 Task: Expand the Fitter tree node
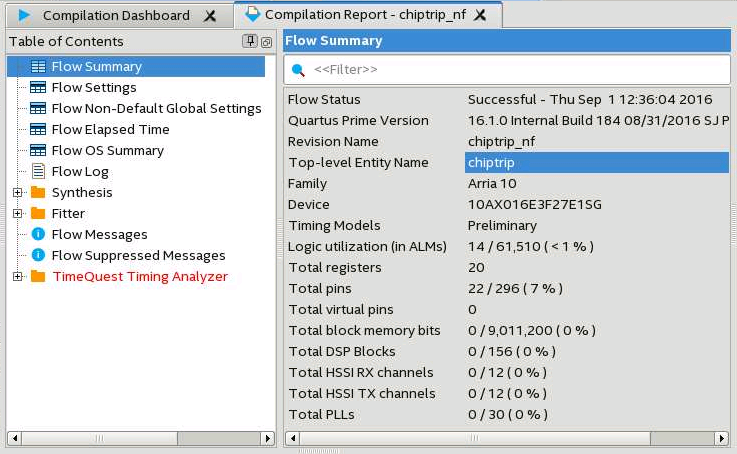[x=17, y=213]
